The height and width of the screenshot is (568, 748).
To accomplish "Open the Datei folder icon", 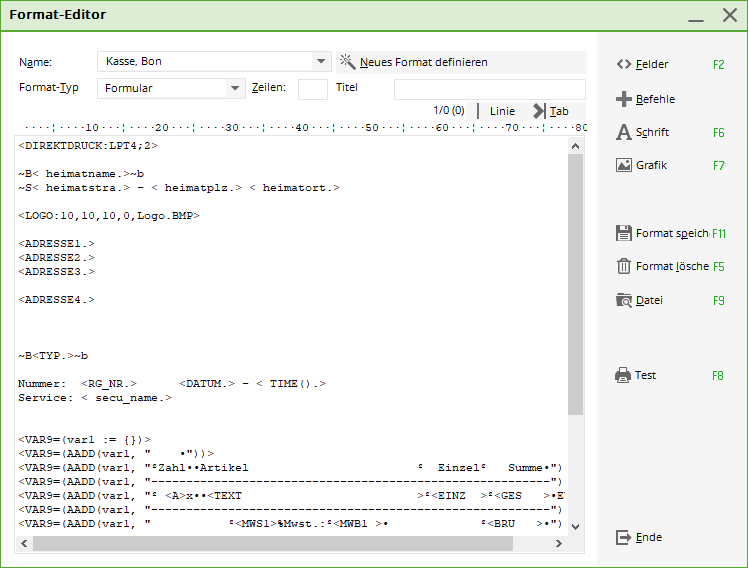I will [x=624, y=300].
